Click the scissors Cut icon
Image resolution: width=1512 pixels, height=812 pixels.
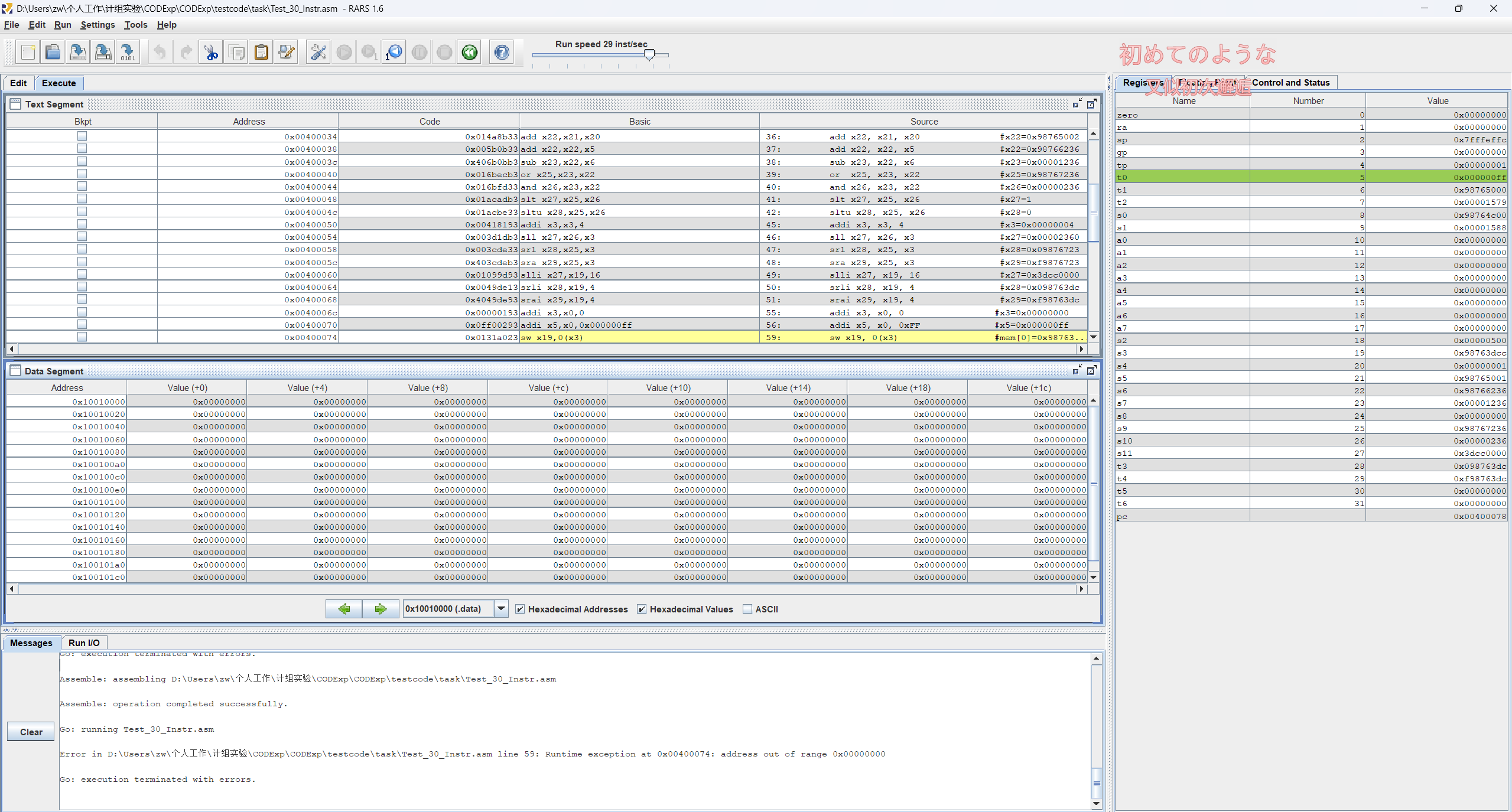pos(211,53)
